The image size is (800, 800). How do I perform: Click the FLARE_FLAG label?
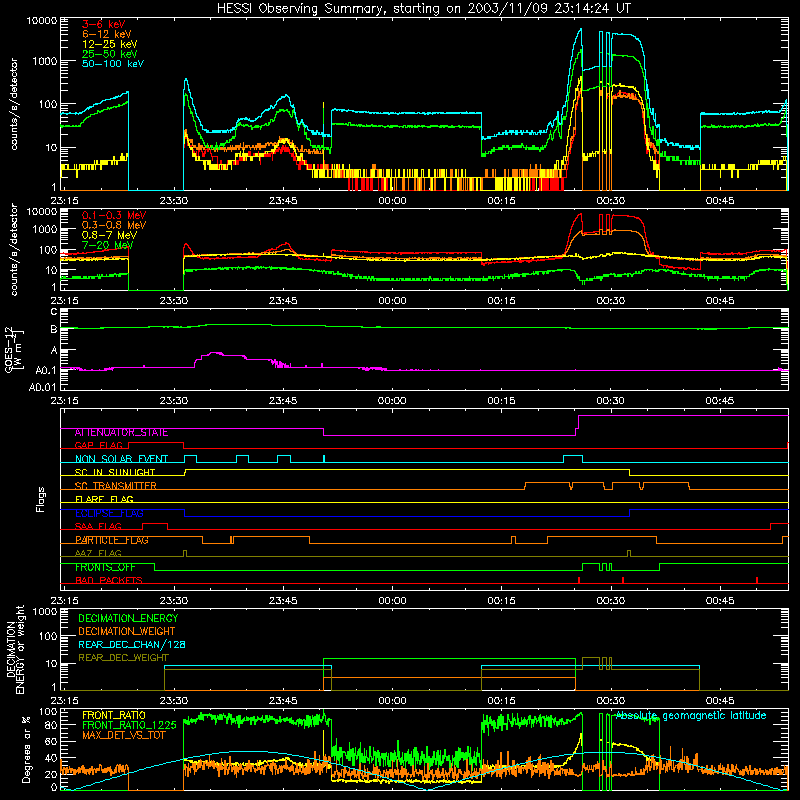pyautogui.click(x=104, y=499)
